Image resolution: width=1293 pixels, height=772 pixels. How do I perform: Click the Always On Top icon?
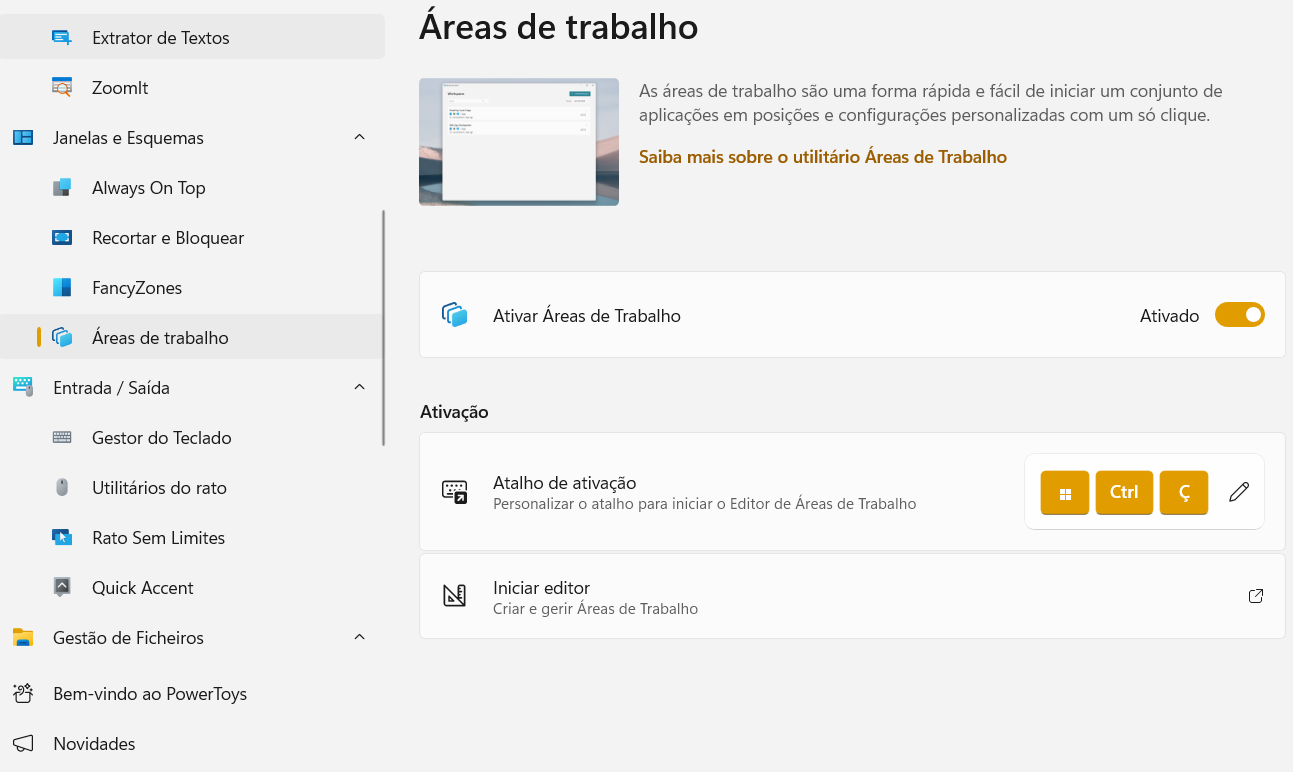point(62,188)
